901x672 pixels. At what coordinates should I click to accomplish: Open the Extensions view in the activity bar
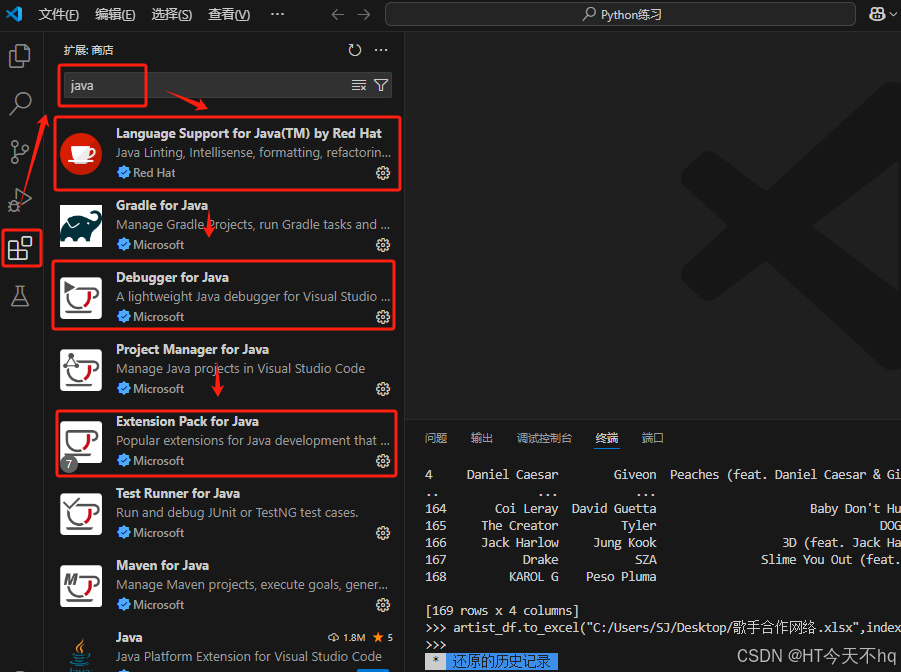point(21,247)
